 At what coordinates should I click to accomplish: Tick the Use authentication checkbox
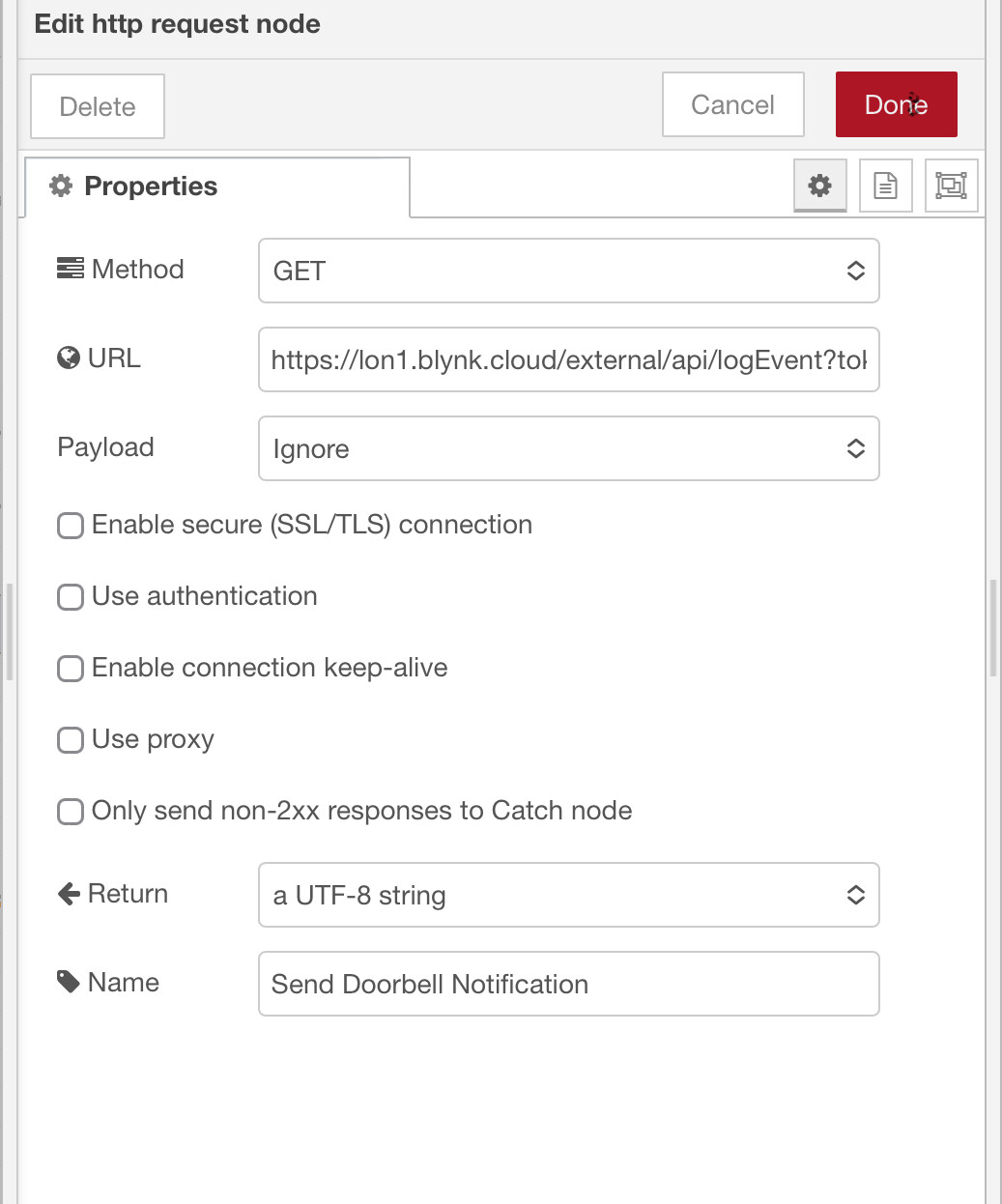coord(71,597)
